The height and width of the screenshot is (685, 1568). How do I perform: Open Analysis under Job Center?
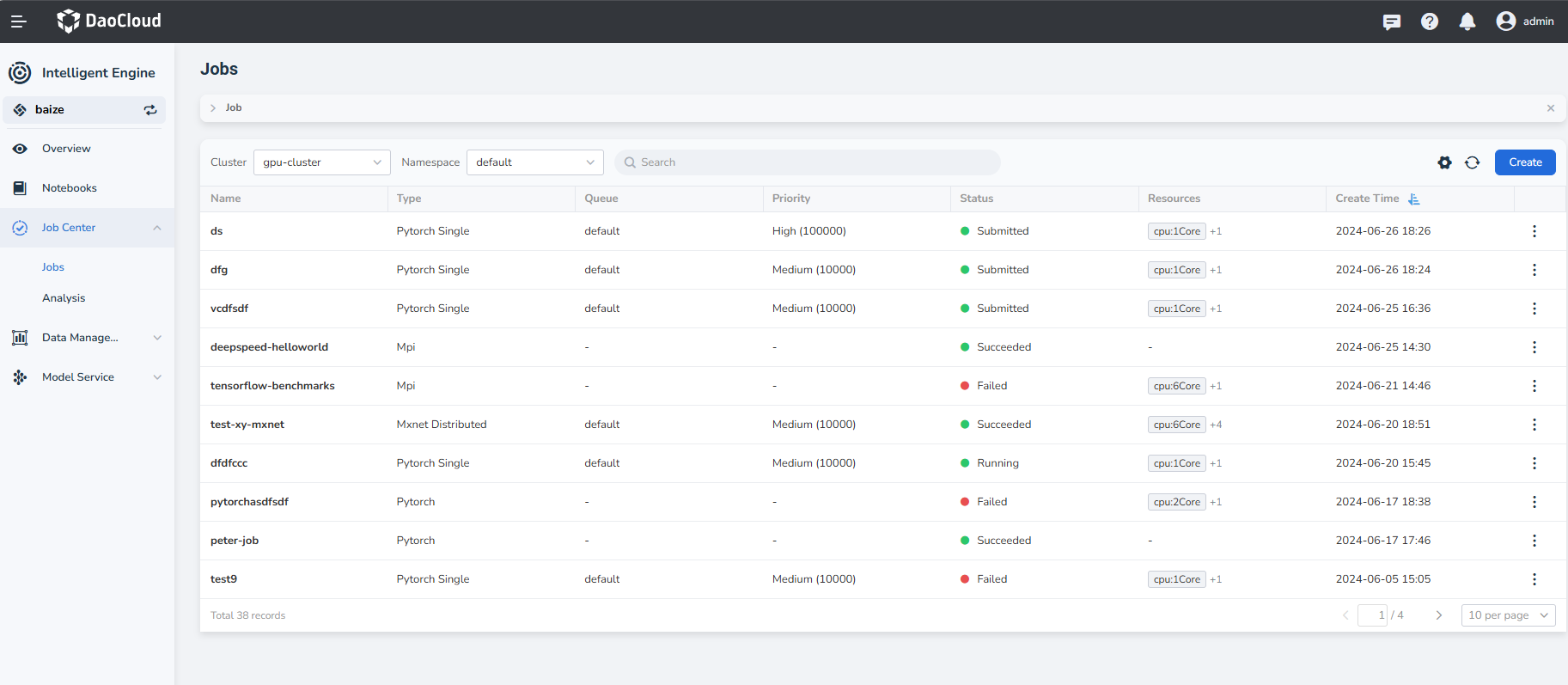(64, 298)
